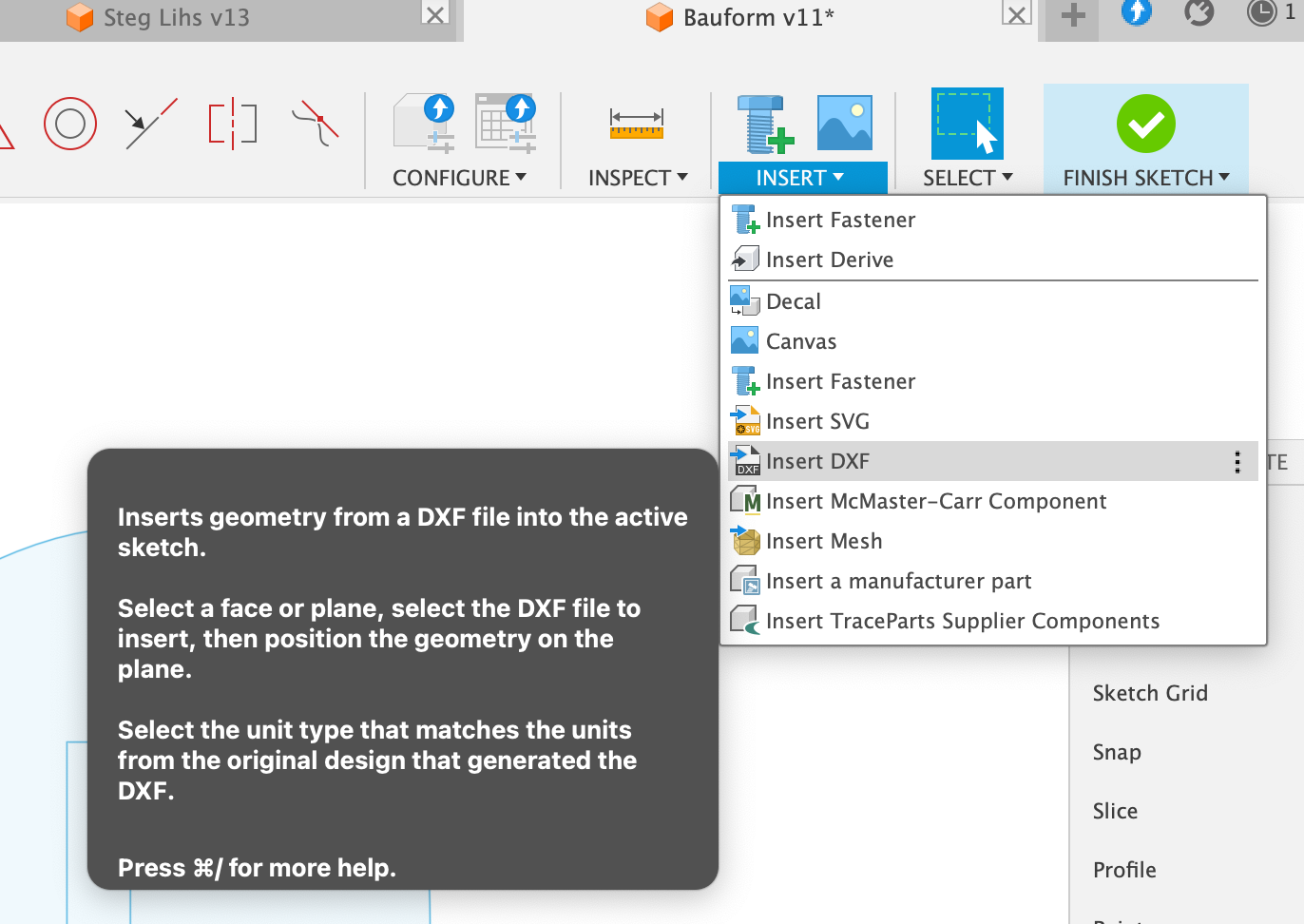Click the Select tool cursor icon
Image resolution: width=1304 pixels, height=924 pixels.
pyautogui.click(x=967, y=124)
